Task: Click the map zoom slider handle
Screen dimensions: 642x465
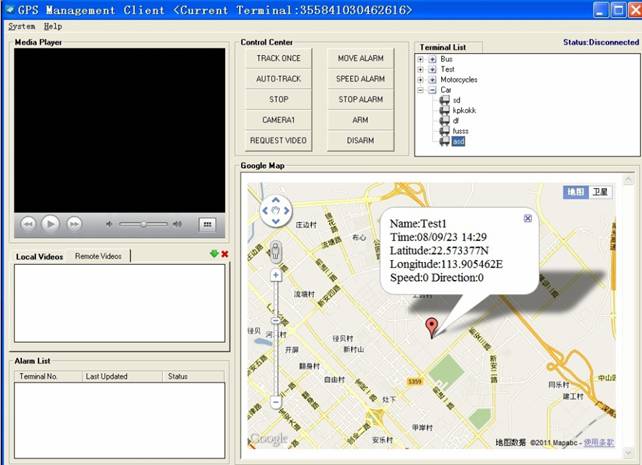Action: pyautogui.click(x=276, y=320)
